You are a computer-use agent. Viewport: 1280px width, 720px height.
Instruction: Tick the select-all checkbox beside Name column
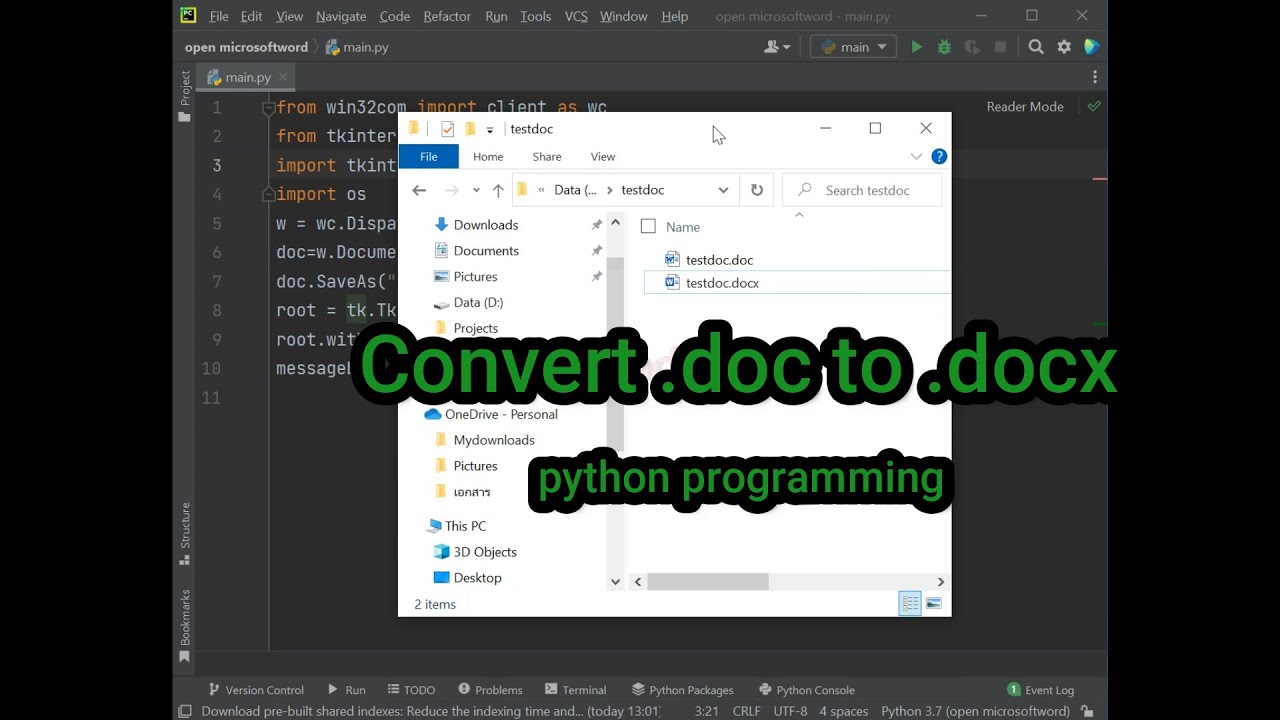pos(648,226)
